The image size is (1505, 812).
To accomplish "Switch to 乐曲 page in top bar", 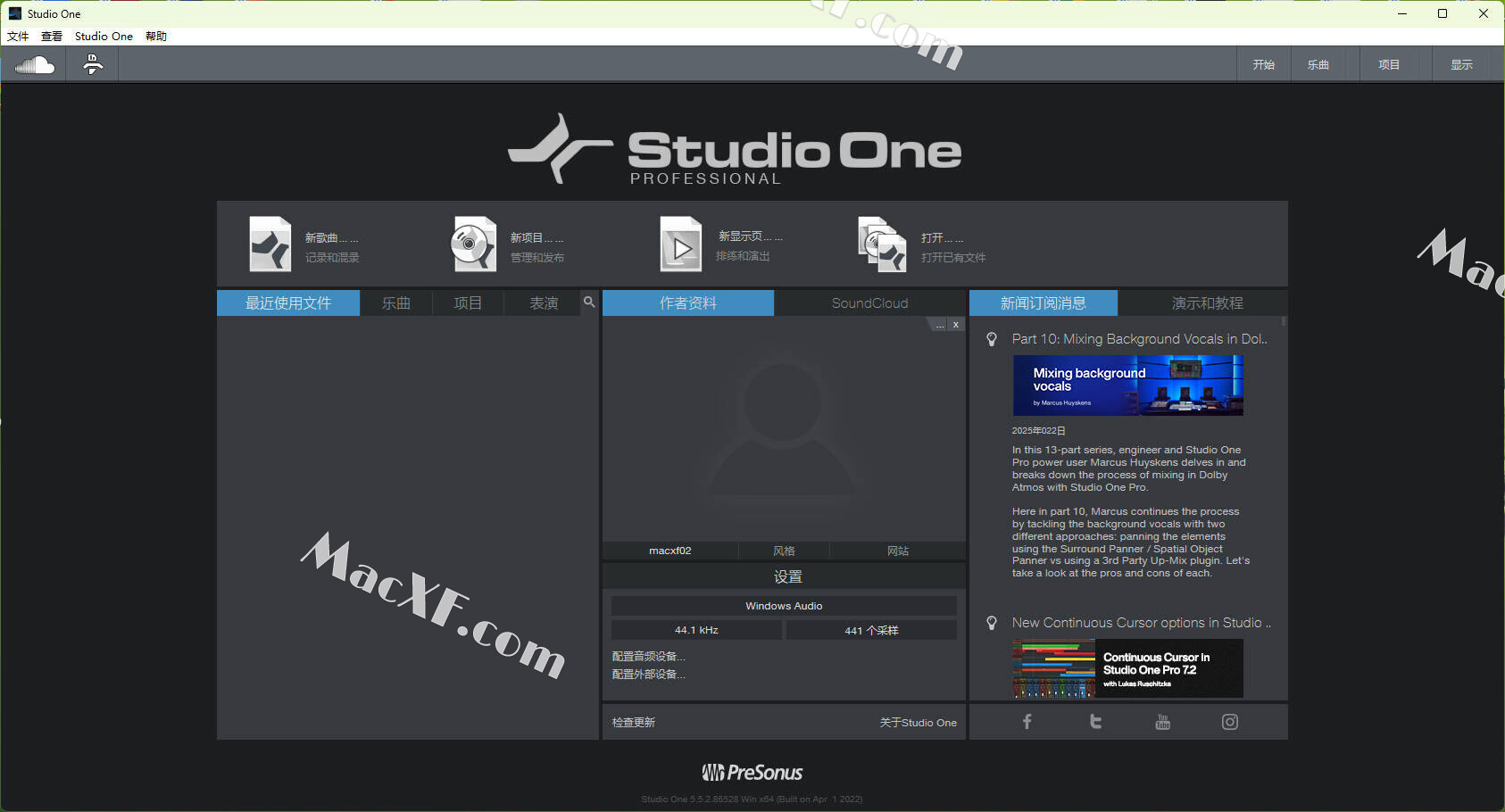I will (x=1318, y=64).
